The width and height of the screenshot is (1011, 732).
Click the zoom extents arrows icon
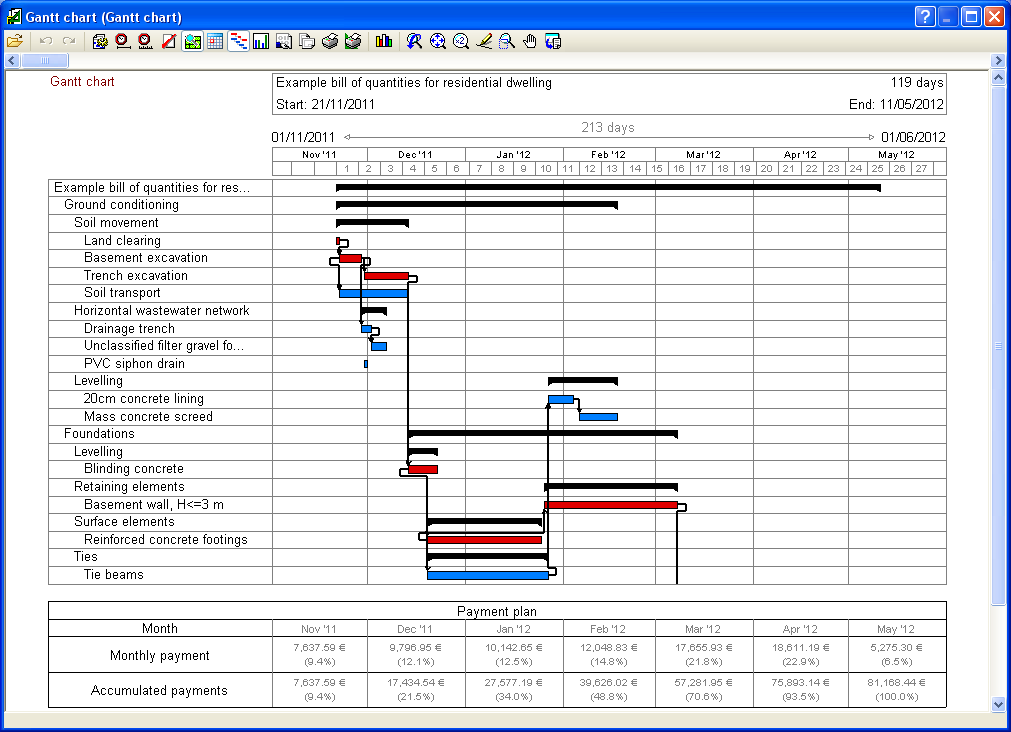[438, 41]
